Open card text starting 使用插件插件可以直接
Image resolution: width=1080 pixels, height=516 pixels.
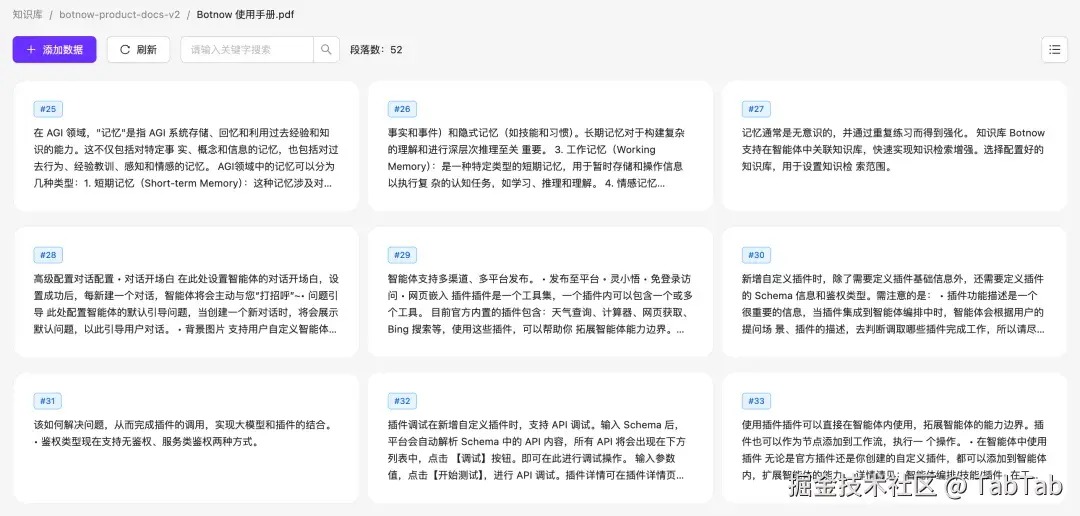[894, 451]
